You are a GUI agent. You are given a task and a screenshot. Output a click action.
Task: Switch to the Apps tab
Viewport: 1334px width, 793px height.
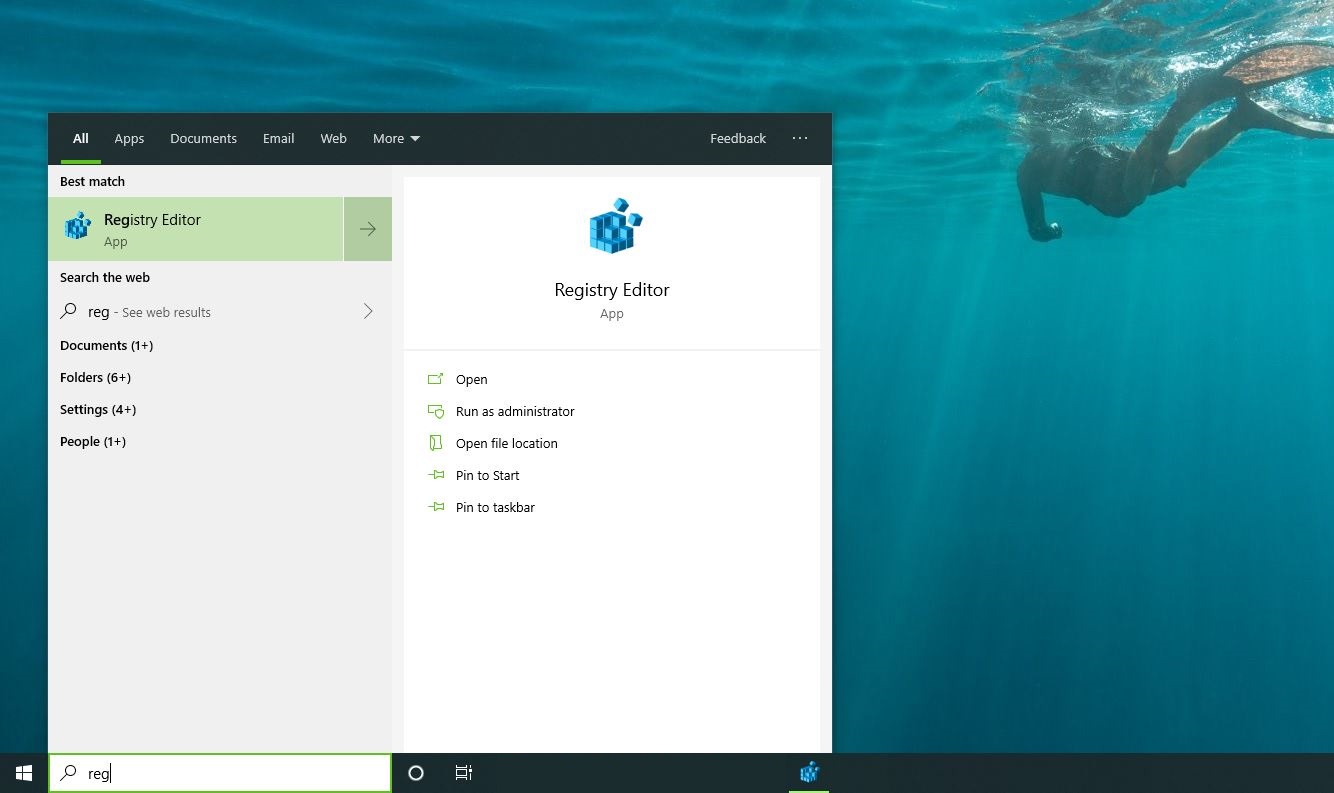click(x=129, y=138)
